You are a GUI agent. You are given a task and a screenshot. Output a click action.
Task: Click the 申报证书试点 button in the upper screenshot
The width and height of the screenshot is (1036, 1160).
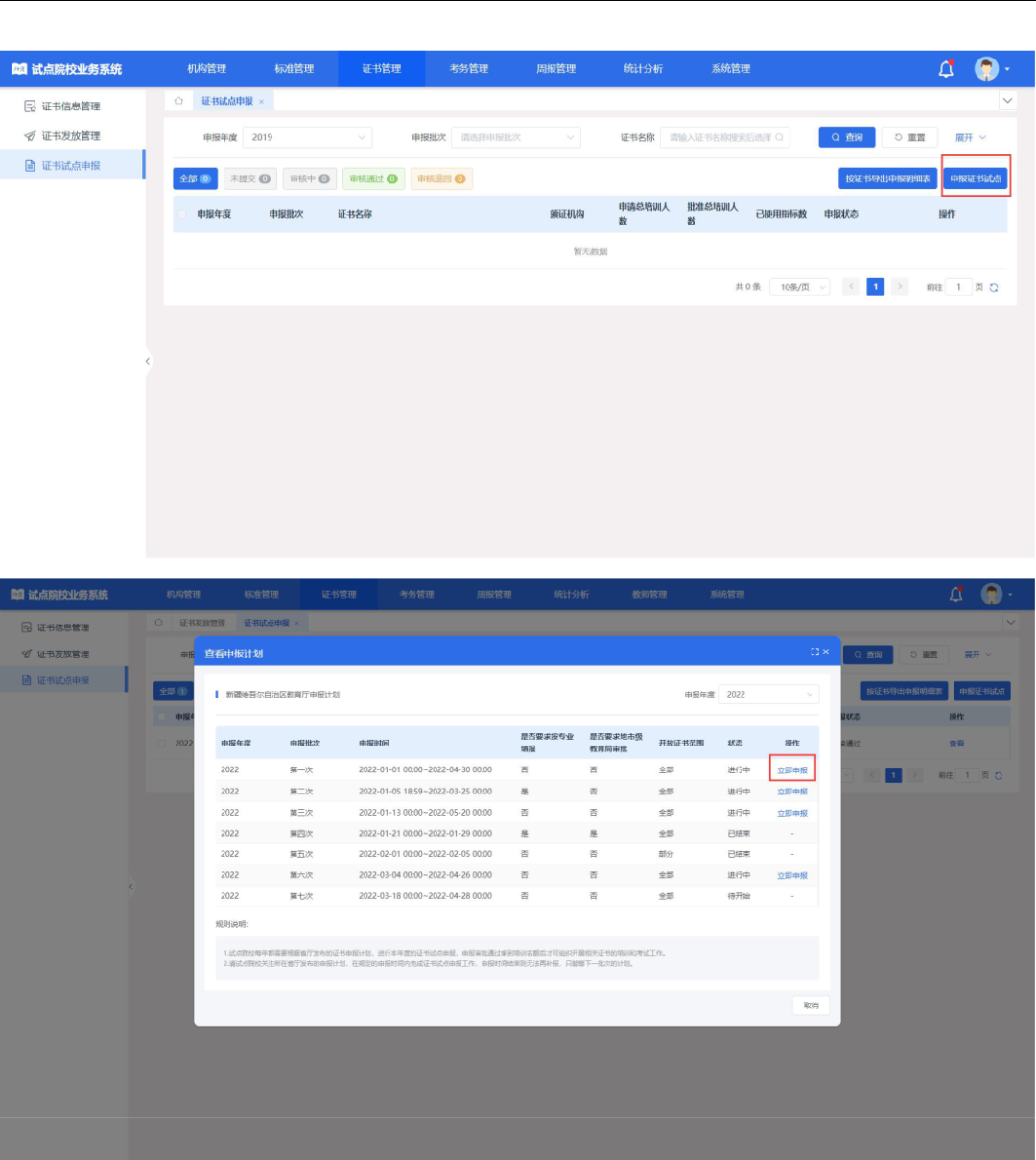(976, 178)
